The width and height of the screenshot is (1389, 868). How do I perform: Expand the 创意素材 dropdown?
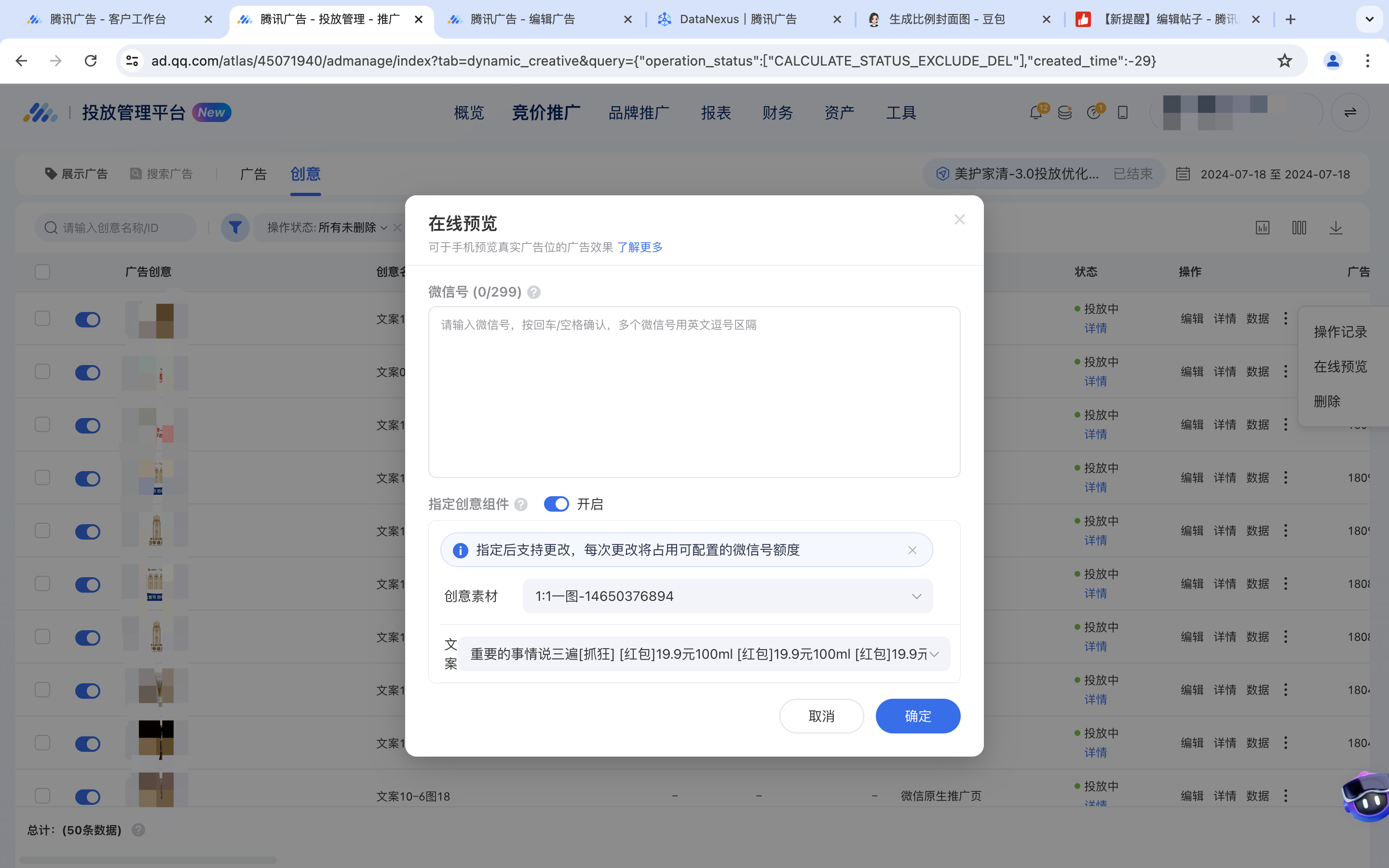click(727, 597)
